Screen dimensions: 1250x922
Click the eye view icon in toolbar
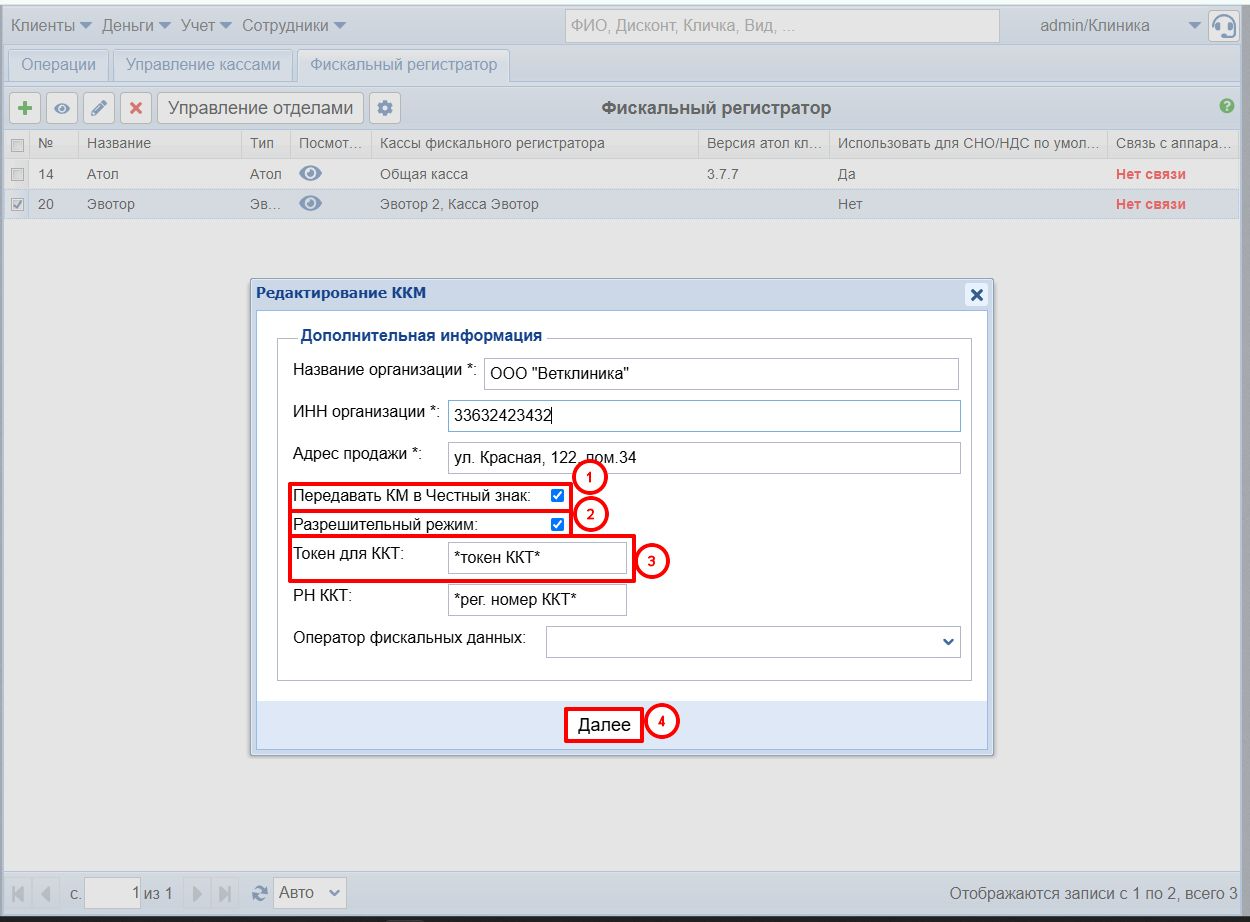pyautogui.click(x=62, y=108)
